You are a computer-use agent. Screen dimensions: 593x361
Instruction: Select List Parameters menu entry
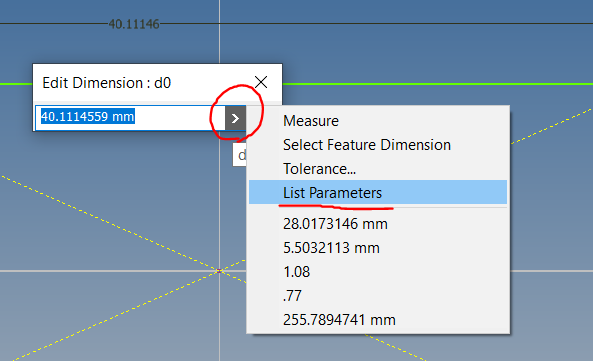pyautogui.click(x=377, y=192)
